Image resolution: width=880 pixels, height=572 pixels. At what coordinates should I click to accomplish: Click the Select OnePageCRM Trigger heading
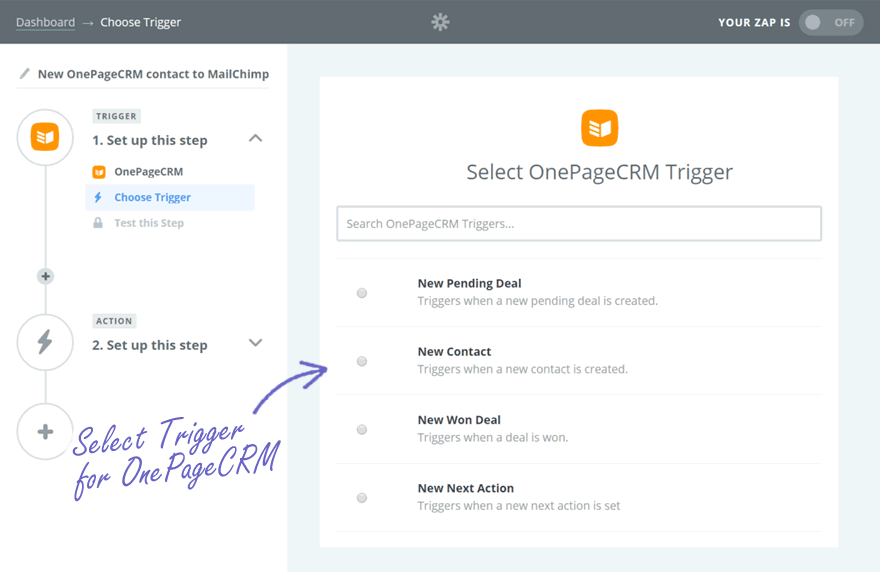599,172
